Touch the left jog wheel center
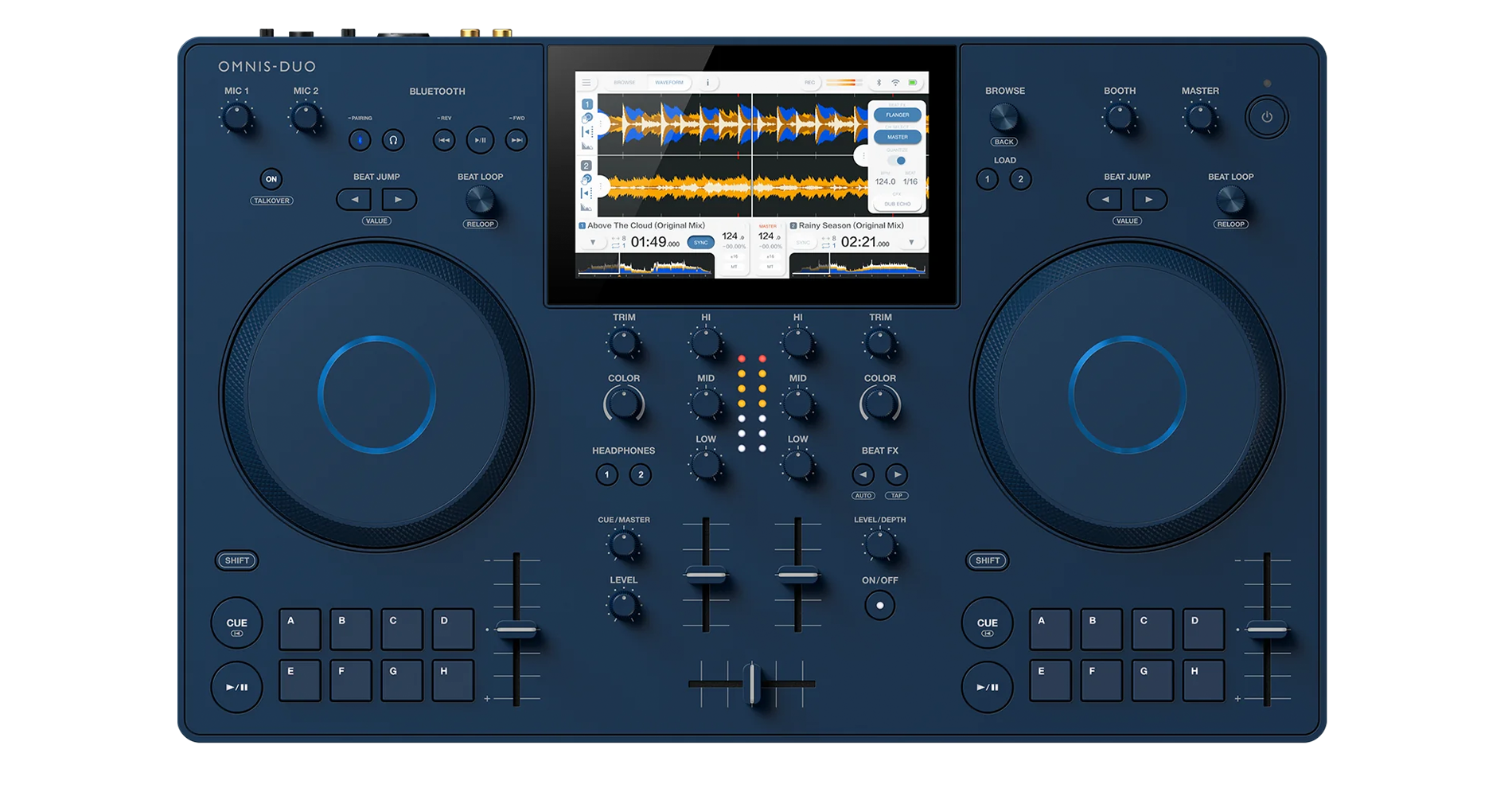 [x=376, y=395]
